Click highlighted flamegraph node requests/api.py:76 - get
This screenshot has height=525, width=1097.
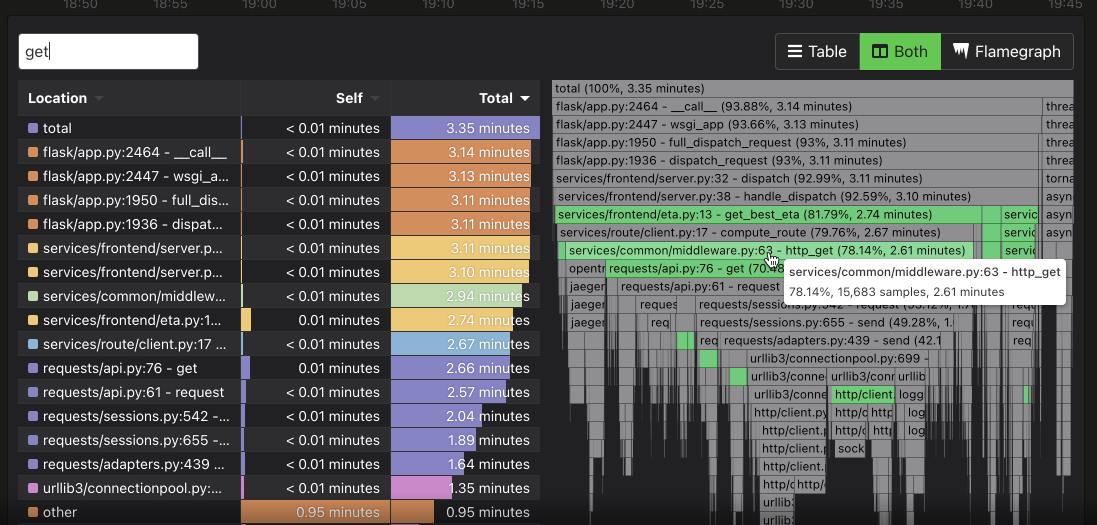(696, 269)
